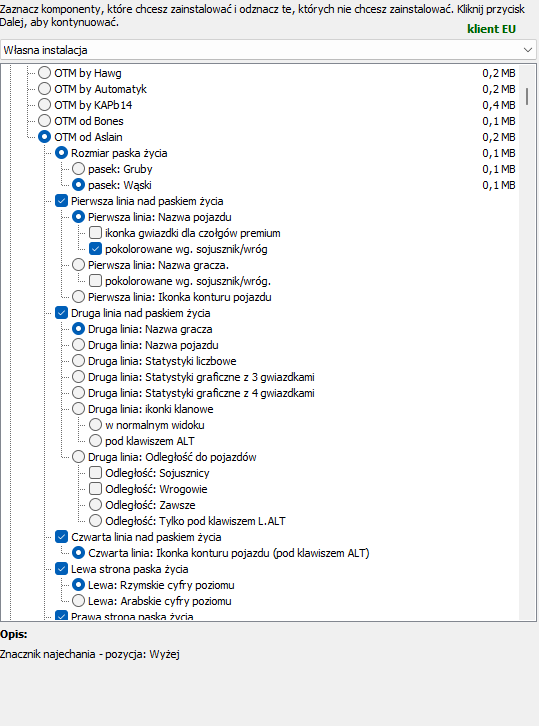Check Odległość: Wrogowie checkbox
This screenshot has height=726, width=539.
[95, 489]
